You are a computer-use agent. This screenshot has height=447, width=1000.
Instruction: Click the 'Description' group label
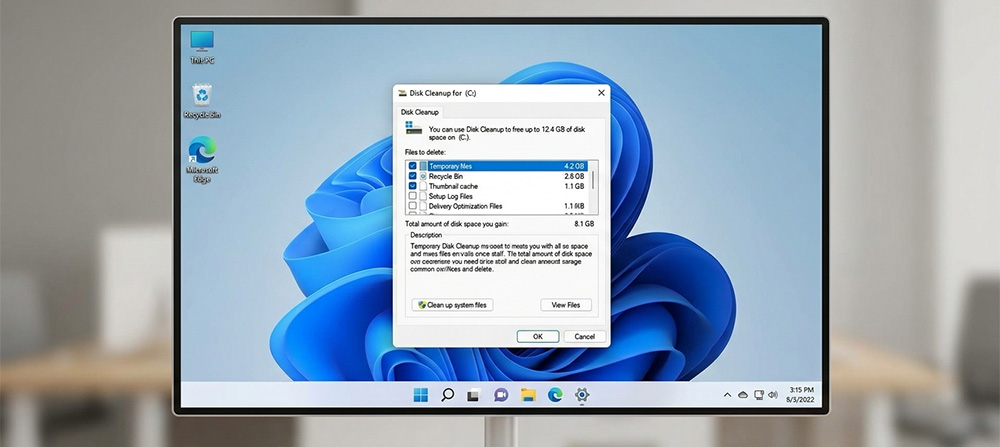pyautogui.click(x=426, y=235)
